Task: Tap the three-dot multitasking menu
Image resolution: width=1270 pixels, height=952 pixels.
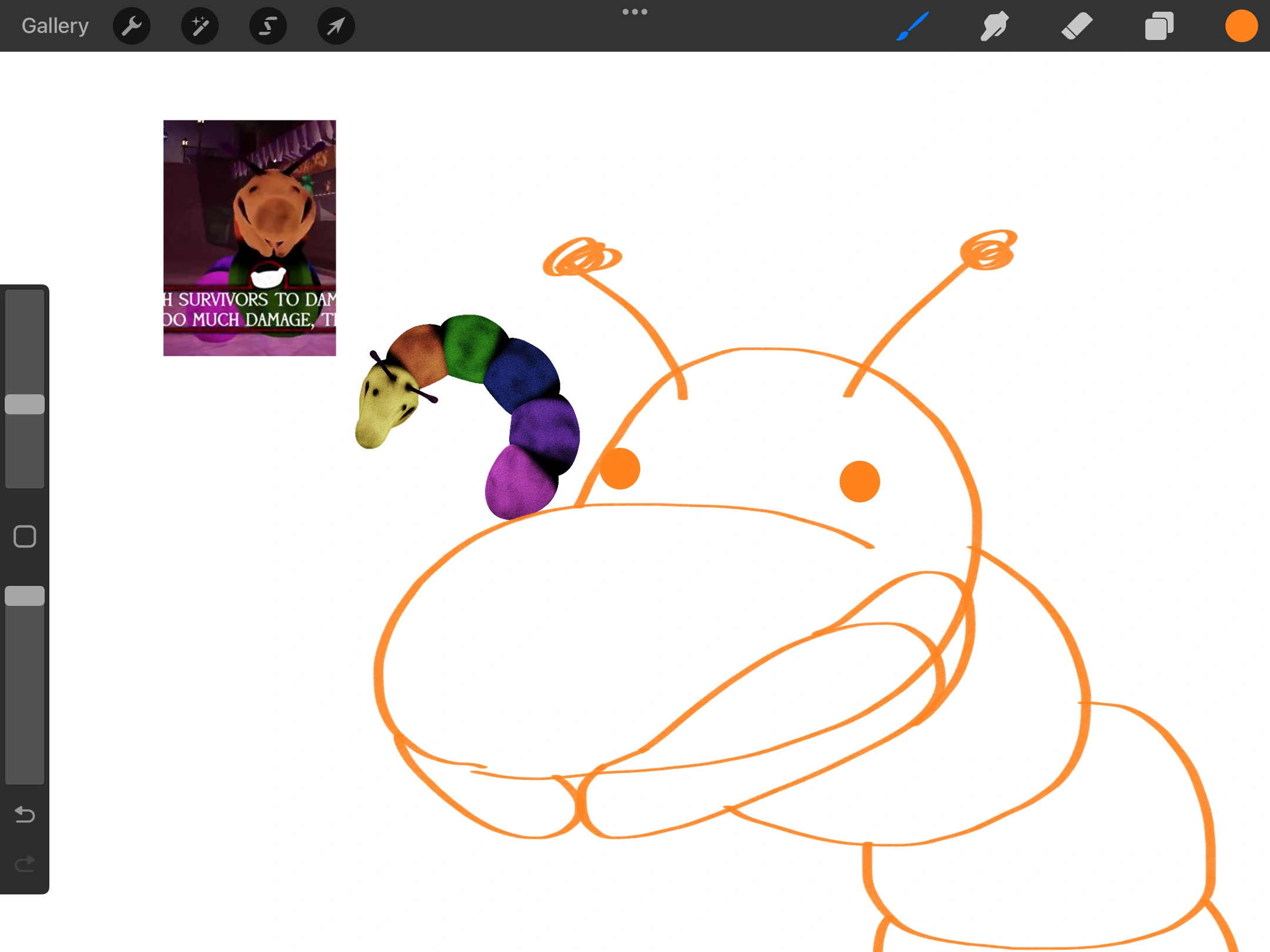Action: [x=635, y=12]
